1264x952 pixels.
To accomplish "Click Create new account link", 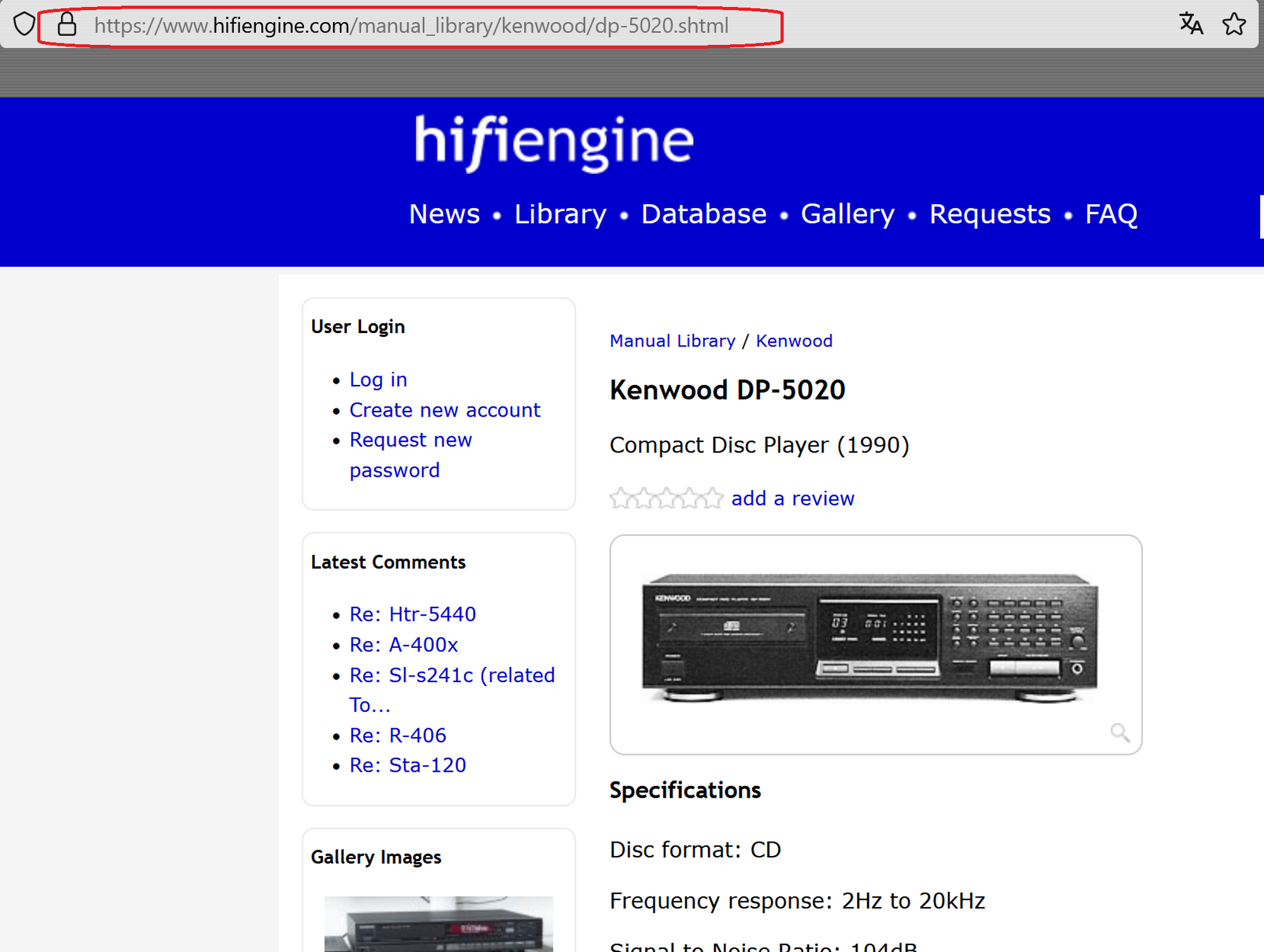I will [x=445, y=410].
